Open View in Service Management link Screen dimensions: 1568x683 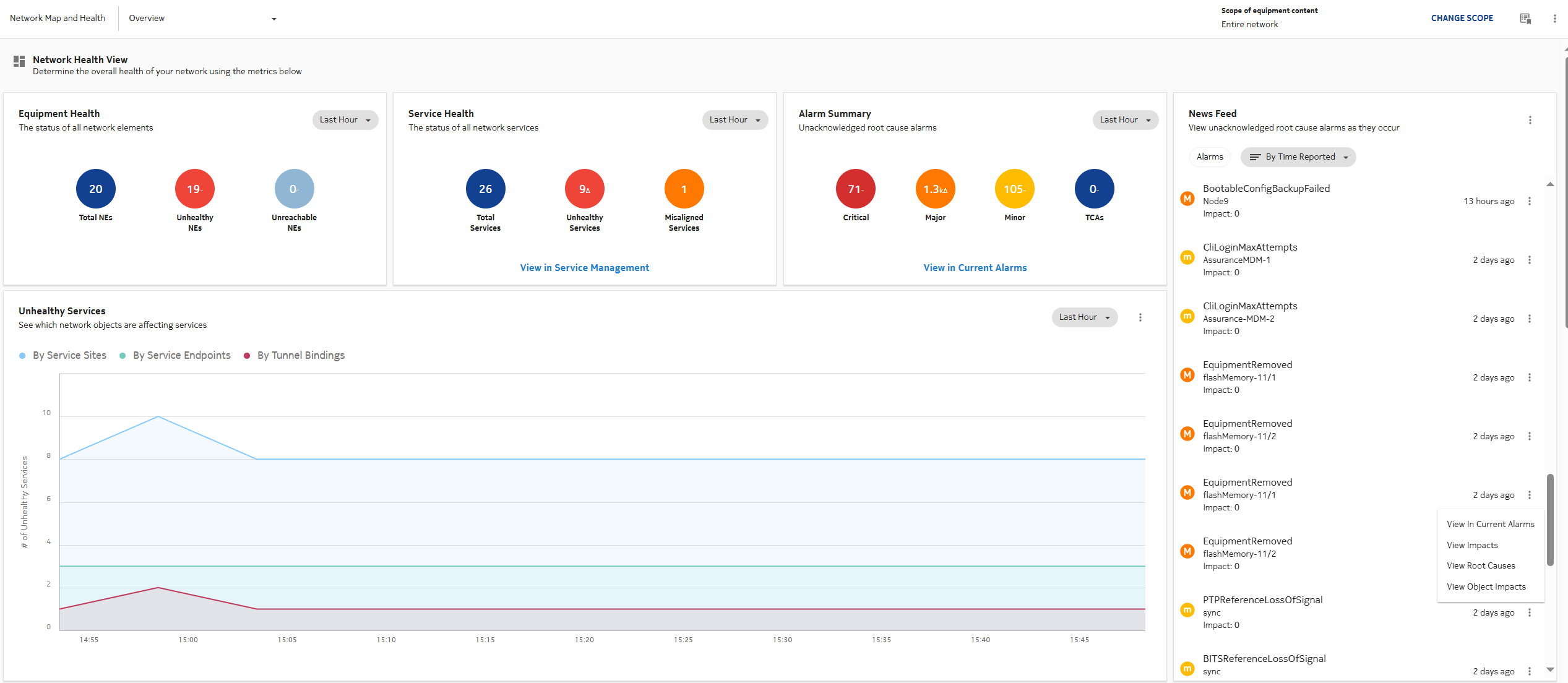[584, 268]
